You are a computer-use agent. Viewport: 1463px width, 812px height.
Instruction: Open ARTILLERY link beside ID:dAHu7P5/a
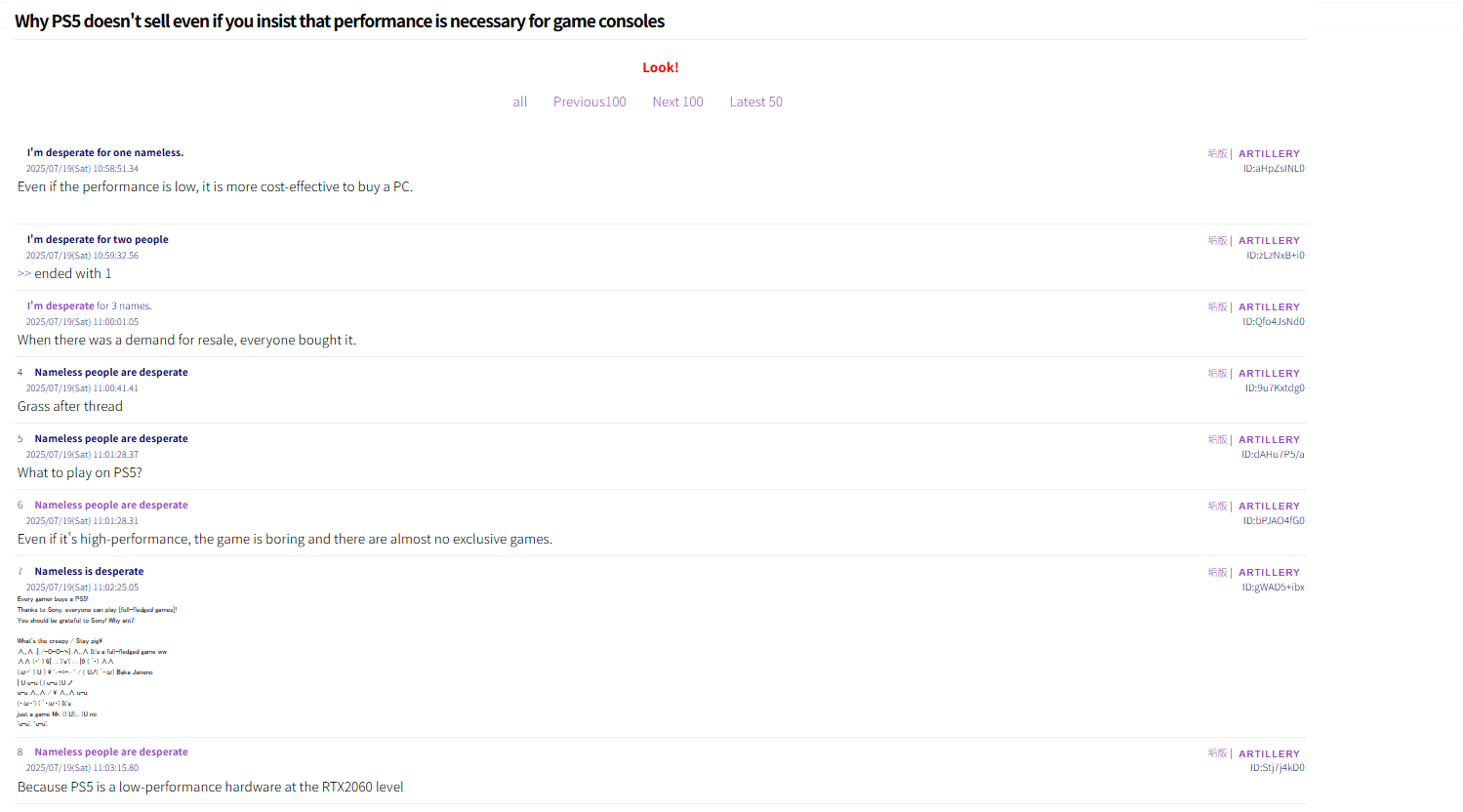(x=1269, y=439)
